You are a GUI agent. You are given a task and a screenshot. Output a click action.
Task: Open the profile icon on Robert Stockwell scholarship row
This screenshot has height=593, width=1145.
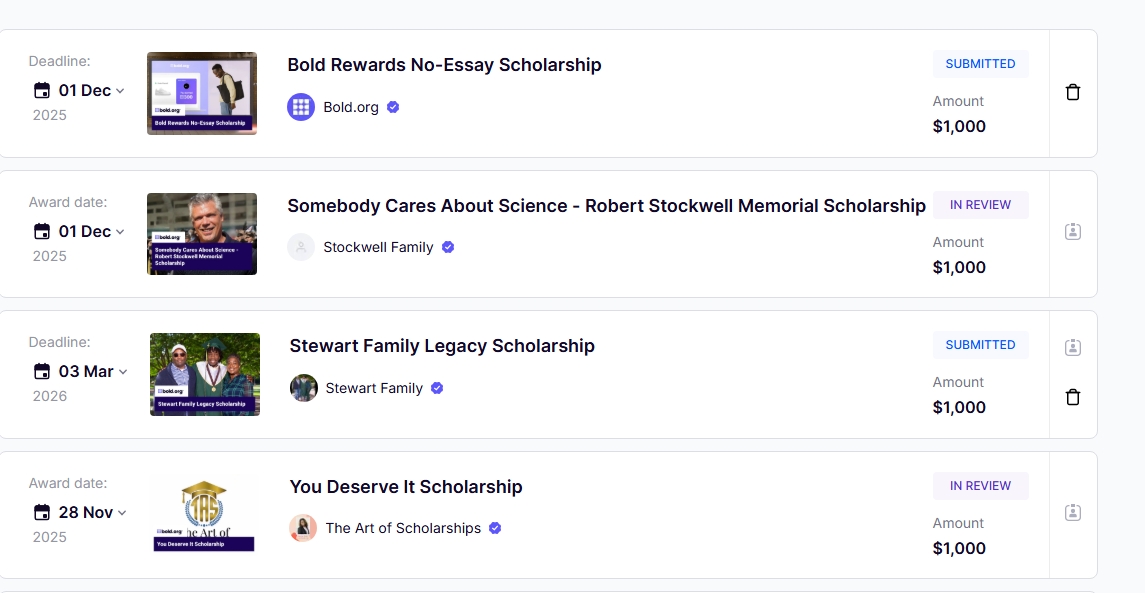coord(1073,231)
